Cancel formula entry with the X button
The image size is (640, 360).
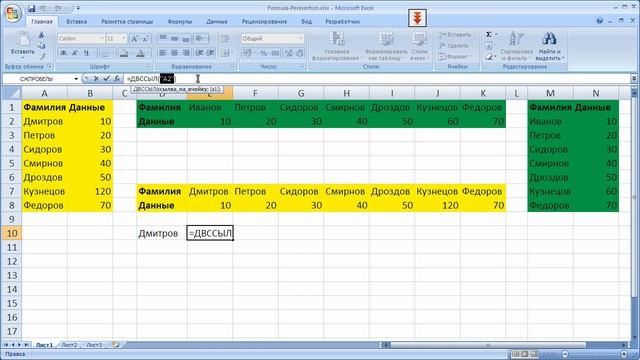point(96,78)
